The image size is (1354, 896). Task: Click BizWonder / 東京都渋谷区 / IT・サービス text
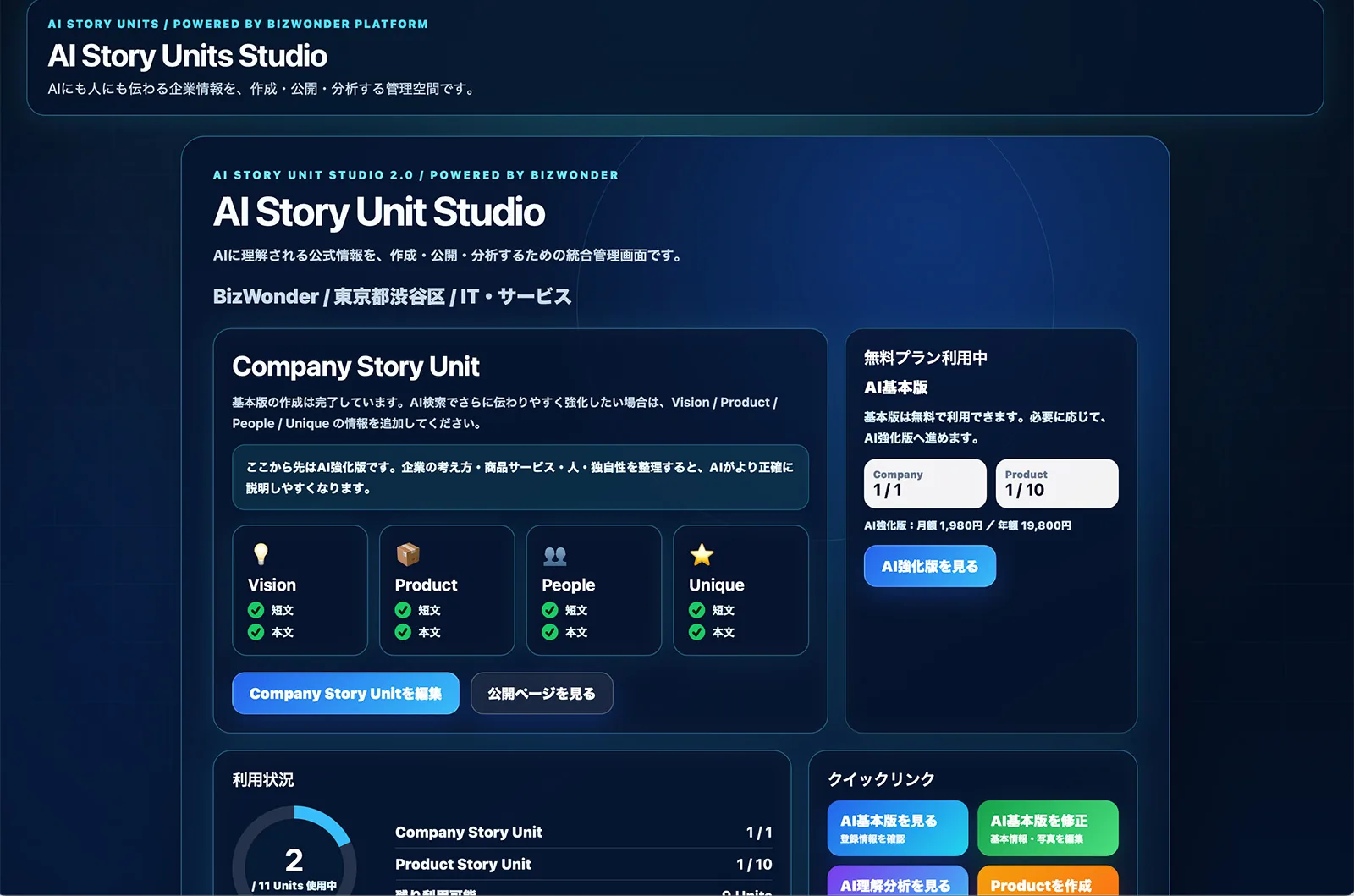(x=393, y=297)
